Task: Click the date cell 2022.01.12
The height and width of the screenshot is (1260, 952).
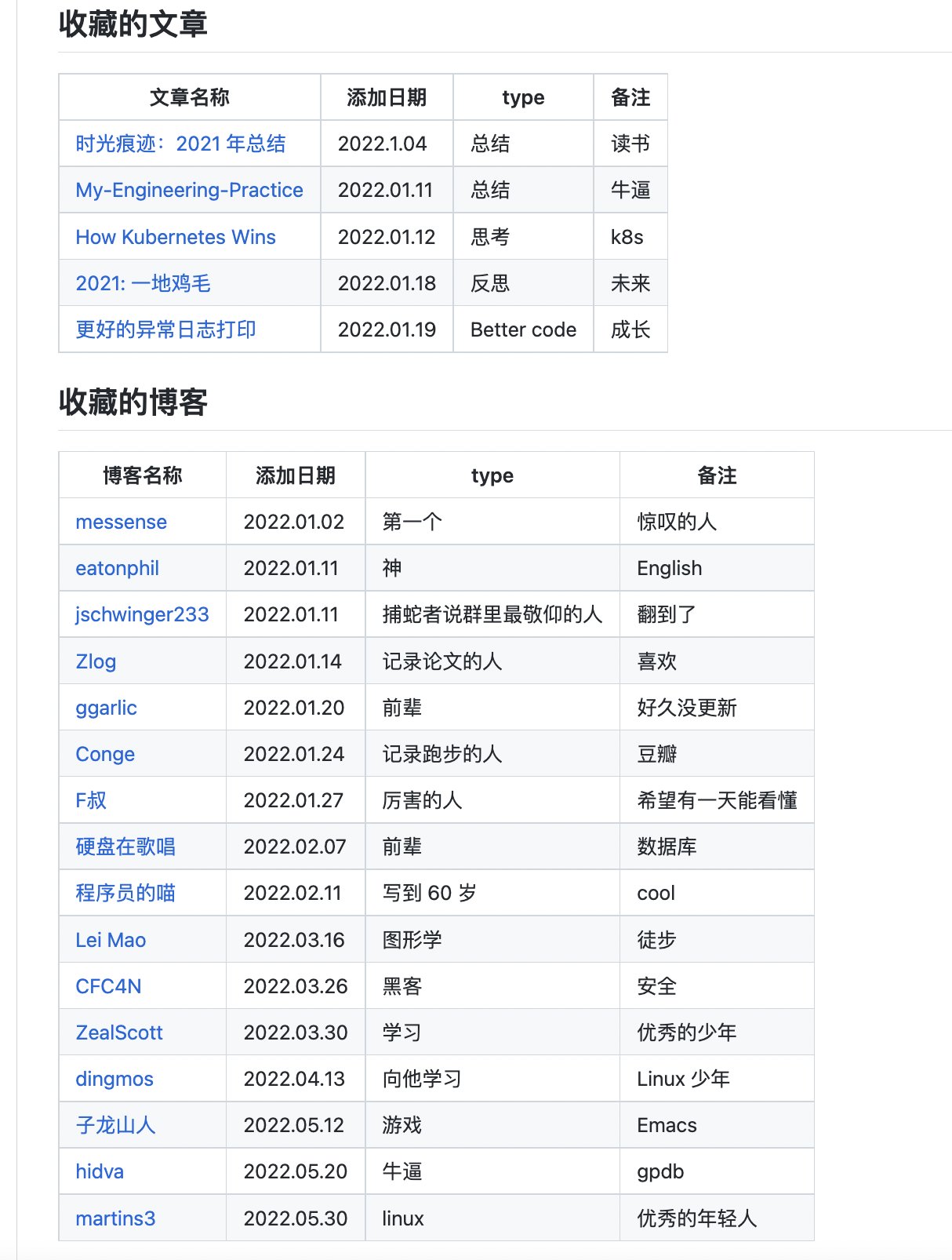Action: pos(387,237)
